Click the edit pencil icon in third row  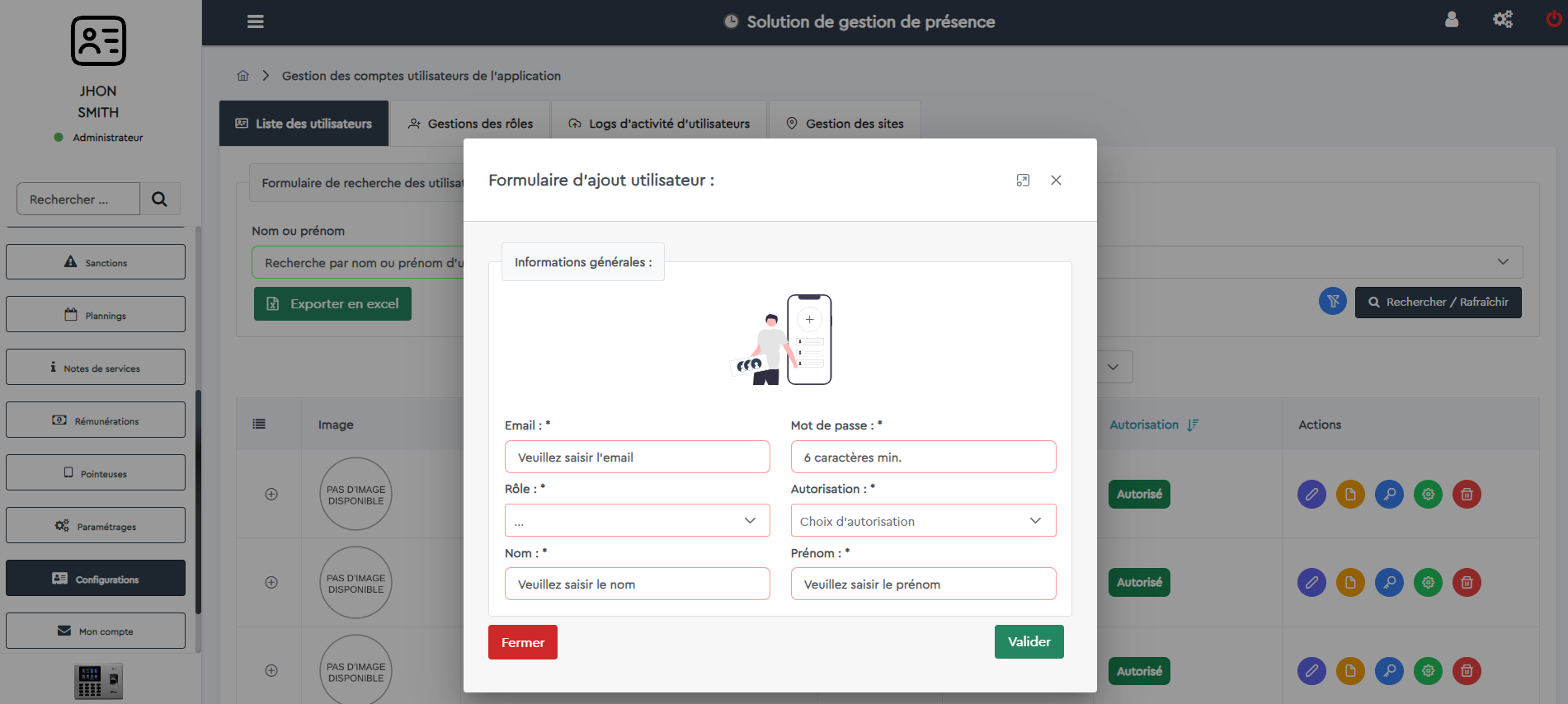pyautogui.click(x=1311, y=670)
